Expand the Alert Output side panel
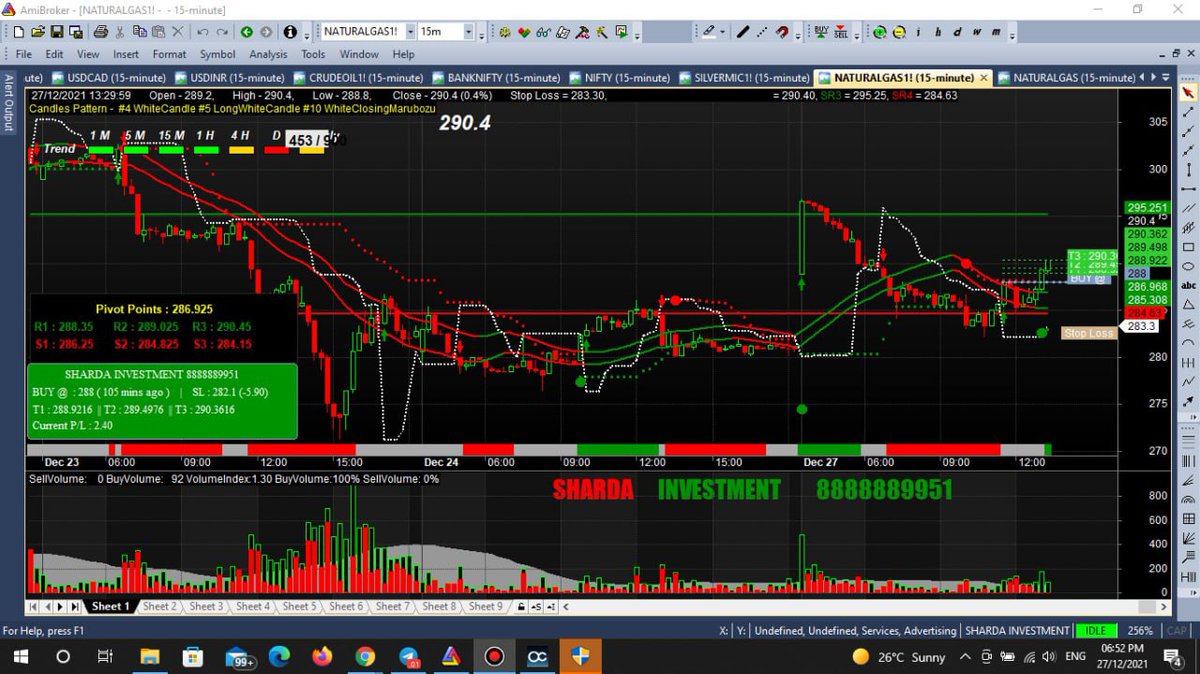 8,102
